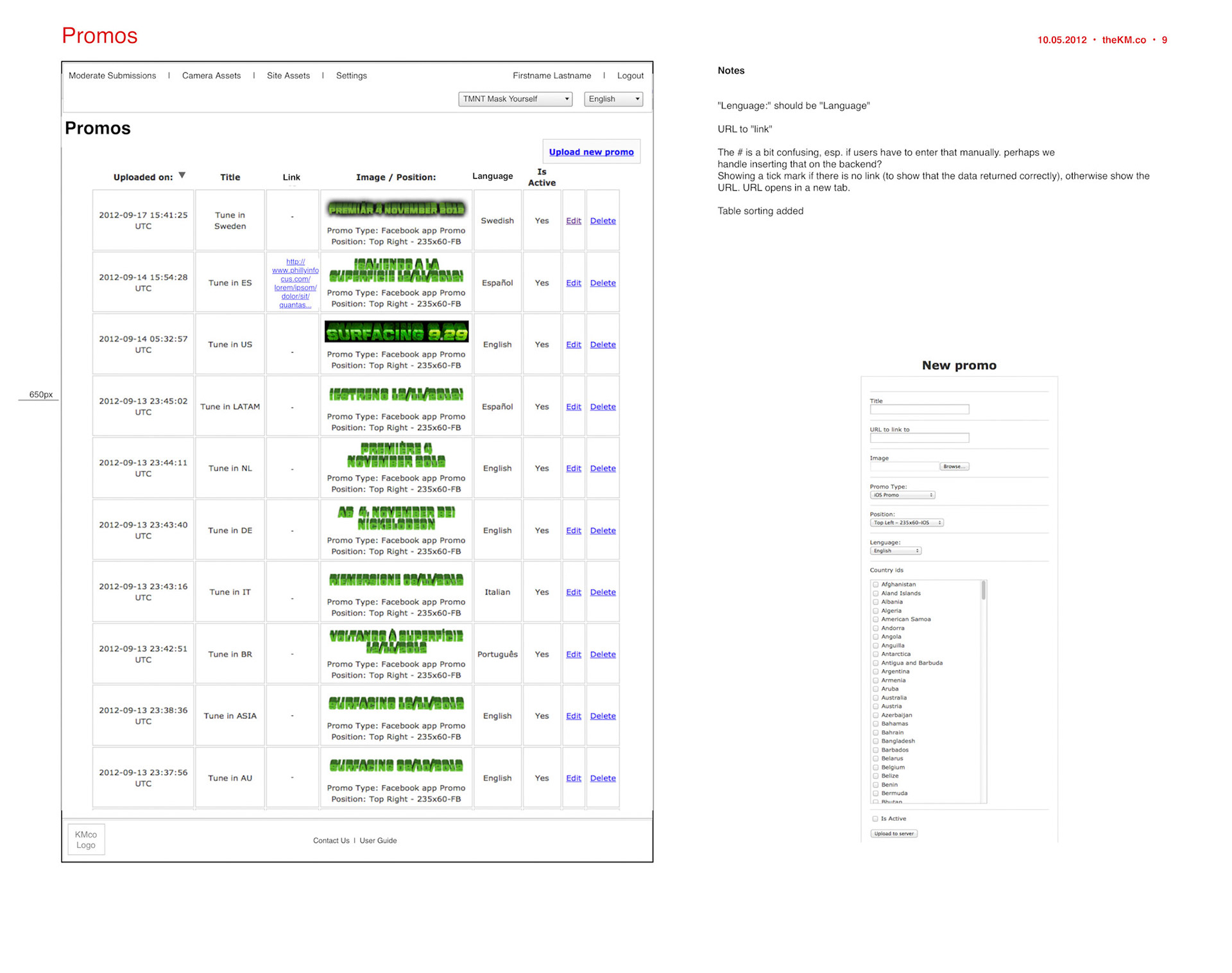The width and height of the screenshot is (1232, 973).
Task: Delete the Tune in US promo
Action: [x=603, y=345]
